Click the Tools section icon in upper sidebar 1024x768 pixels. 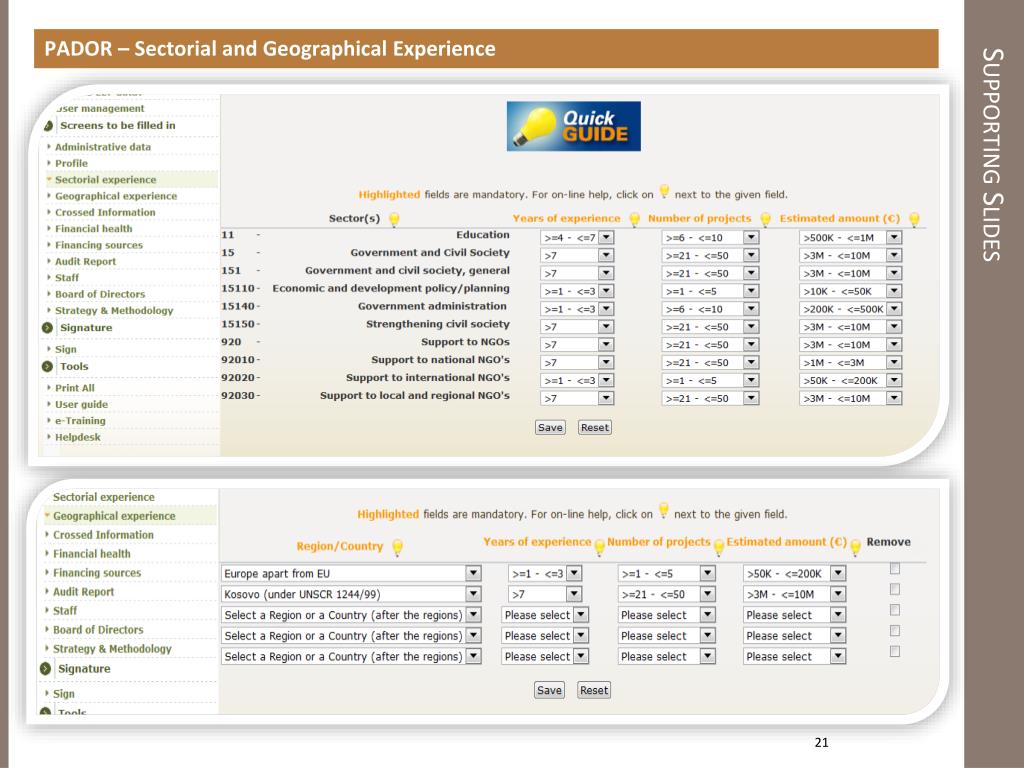pyautogui.click(x=47, y=366)
